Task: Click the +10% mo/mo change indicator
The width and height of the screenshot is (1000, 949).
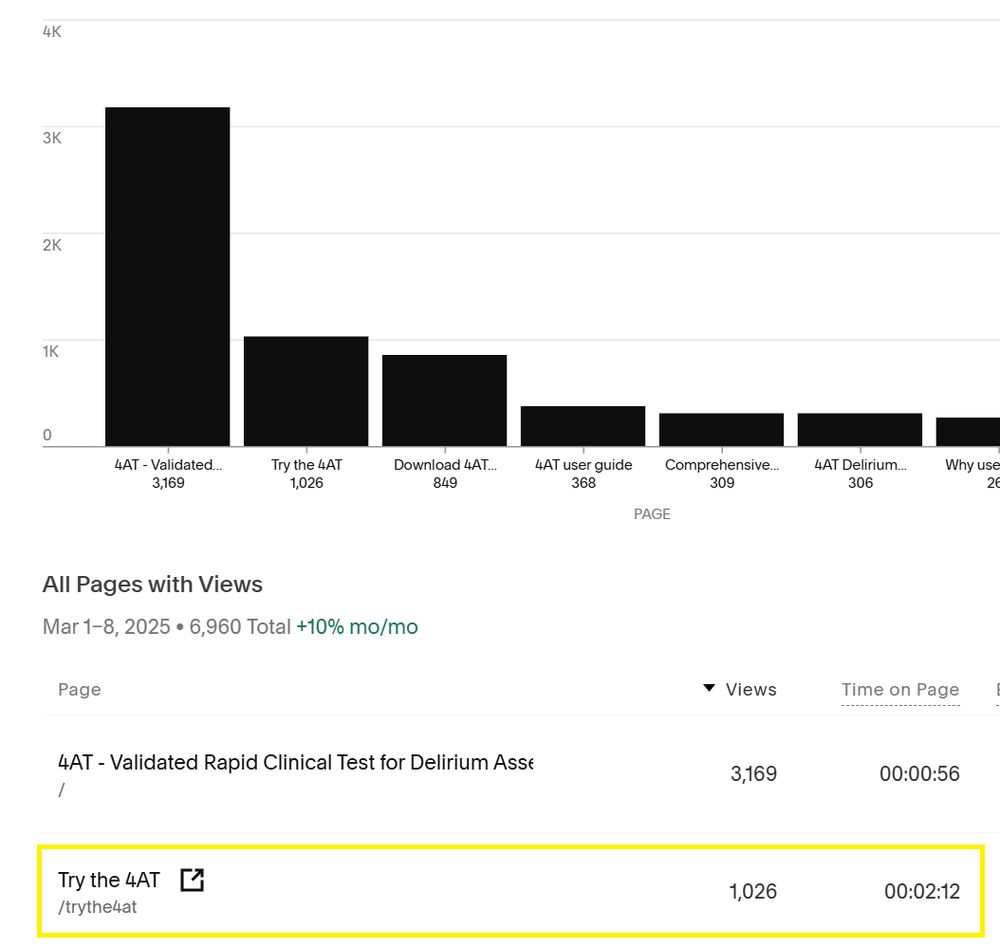Action: pos(357,627)
